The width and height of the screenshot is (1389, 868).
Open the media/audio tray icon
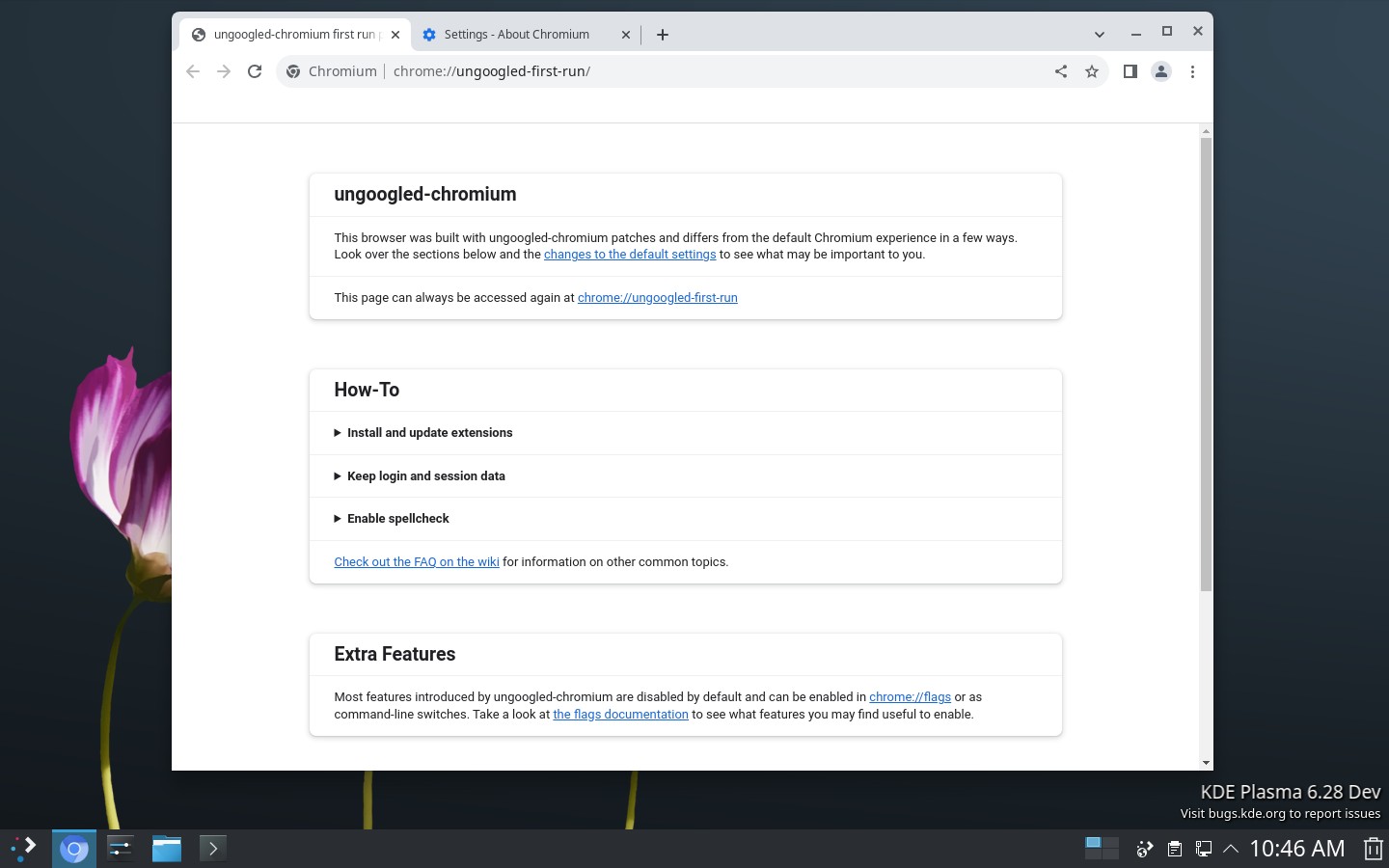1145,849
